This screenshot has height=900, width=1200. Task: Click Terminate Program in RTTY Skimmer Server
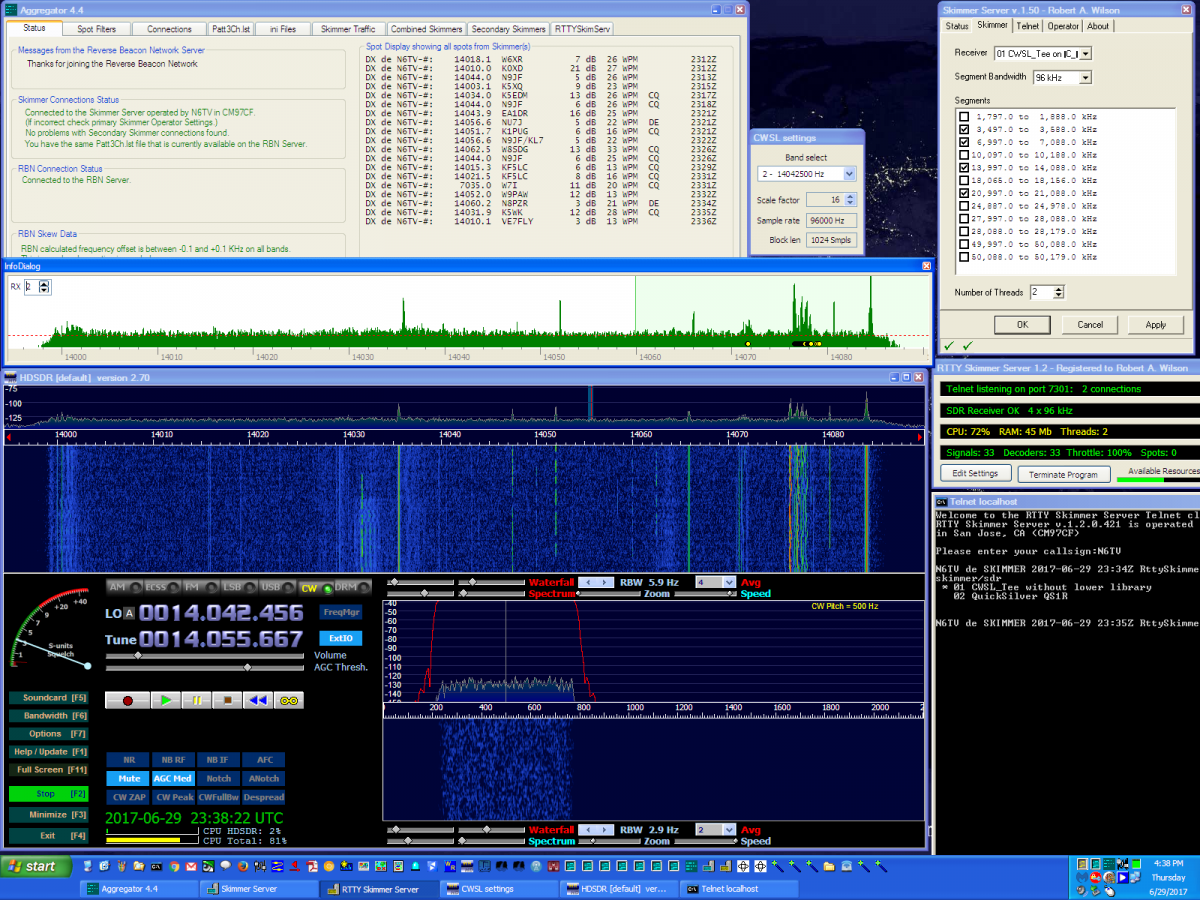tap(1062, 474)
